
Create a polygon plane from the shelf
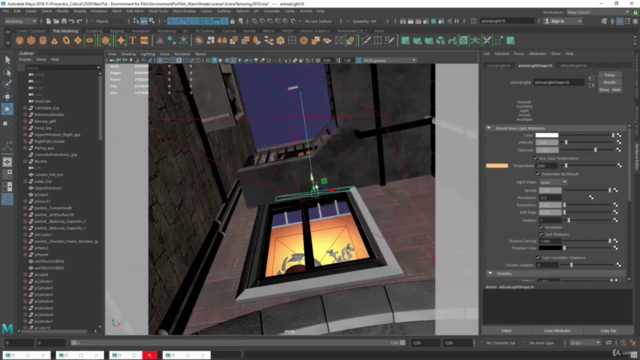pyautogui.click(x=78, y=40)
